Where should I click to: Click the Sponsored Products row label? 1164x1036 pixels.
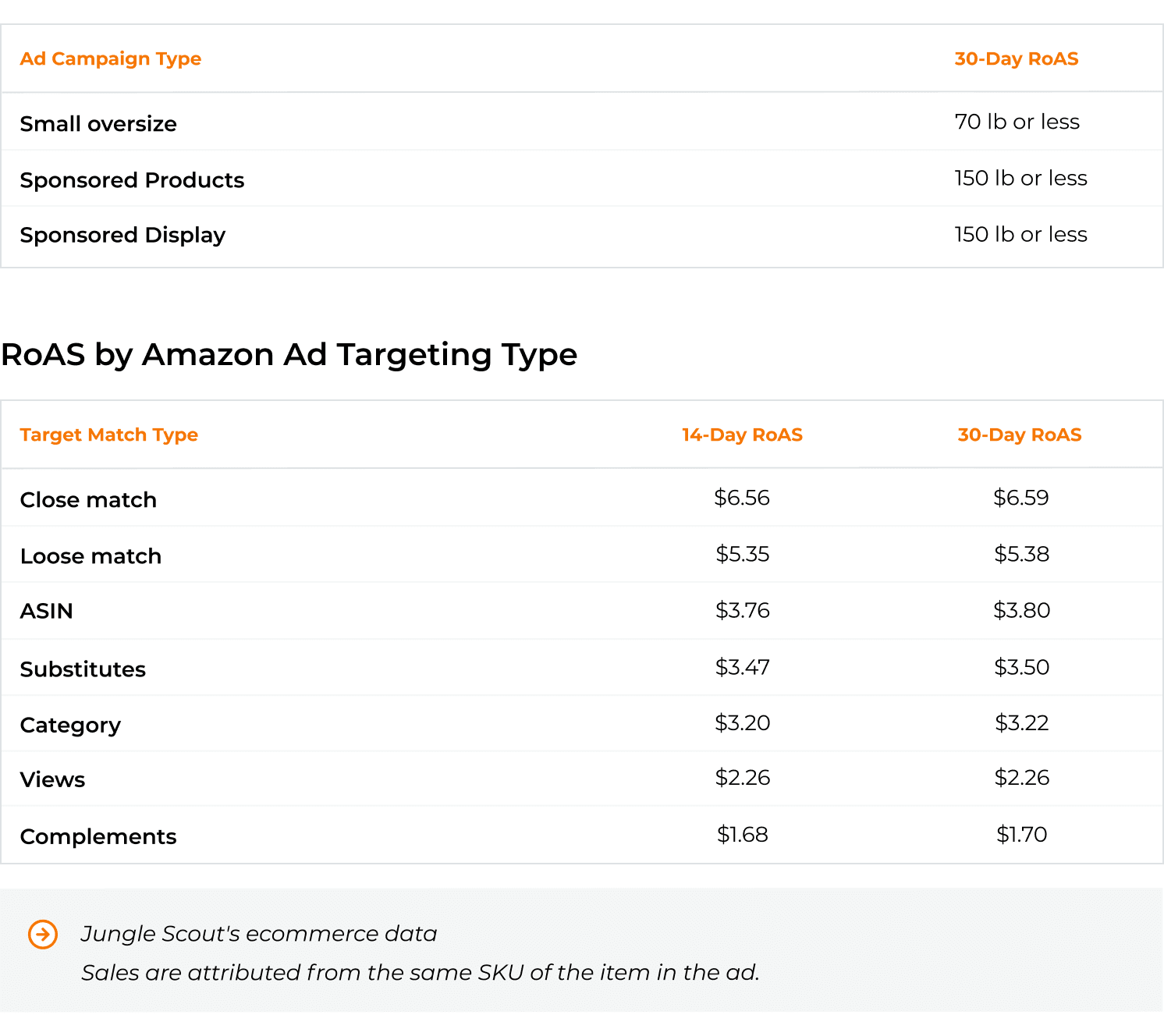132,180
